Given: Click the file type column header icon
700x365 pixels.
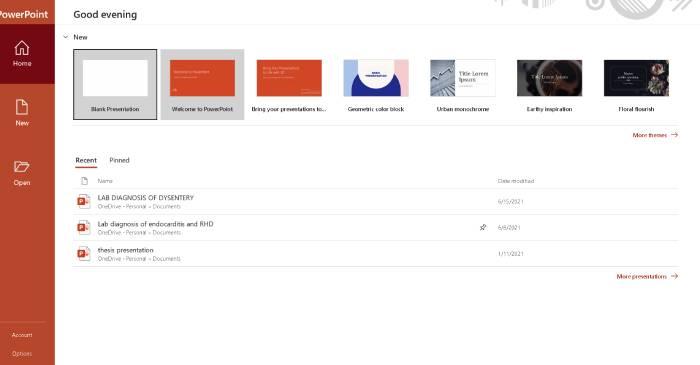Looking at the screenshot, I should (84, 181).
